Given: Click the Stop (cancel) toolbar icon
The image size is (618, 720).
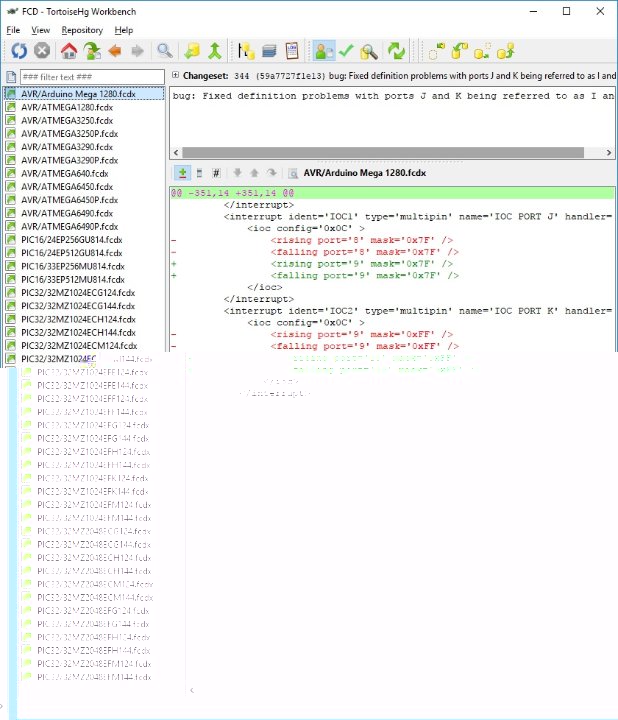Looking at the screenshot, I should click(x=42, y=51).
